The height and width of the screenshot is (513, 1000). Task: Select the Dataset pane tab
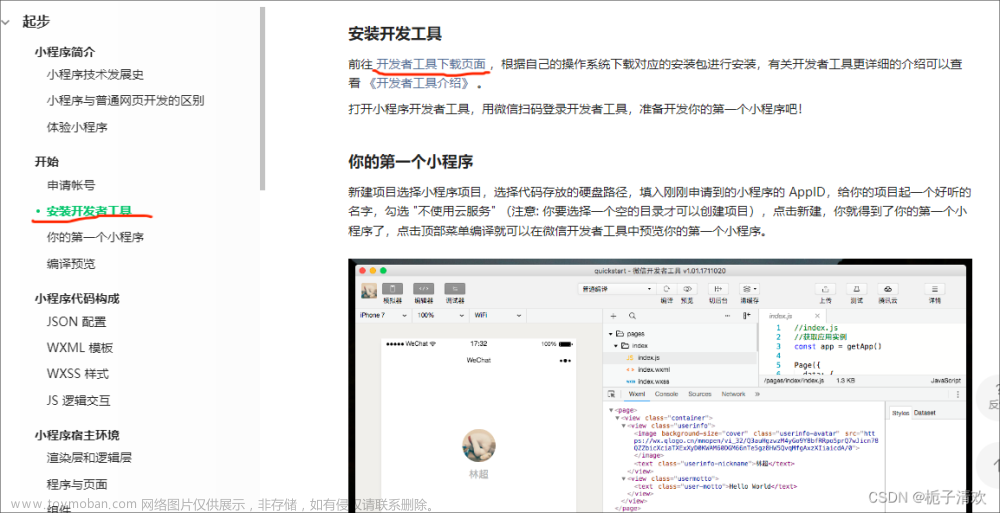925,413
